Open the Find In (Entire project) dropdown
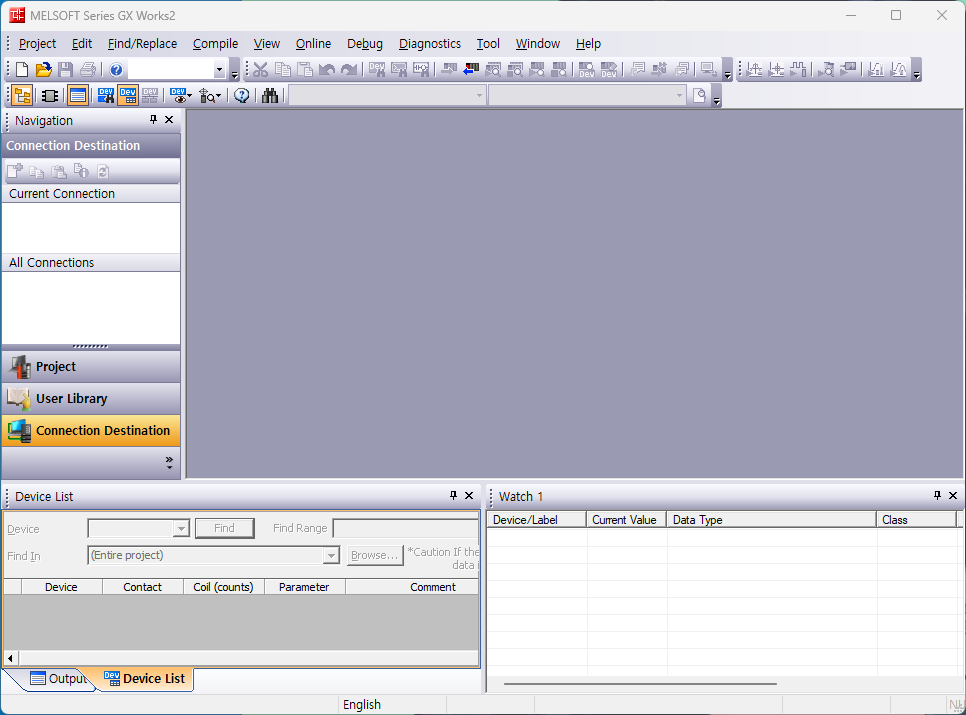Screen dimensions: 966x715 click(331, 555)
